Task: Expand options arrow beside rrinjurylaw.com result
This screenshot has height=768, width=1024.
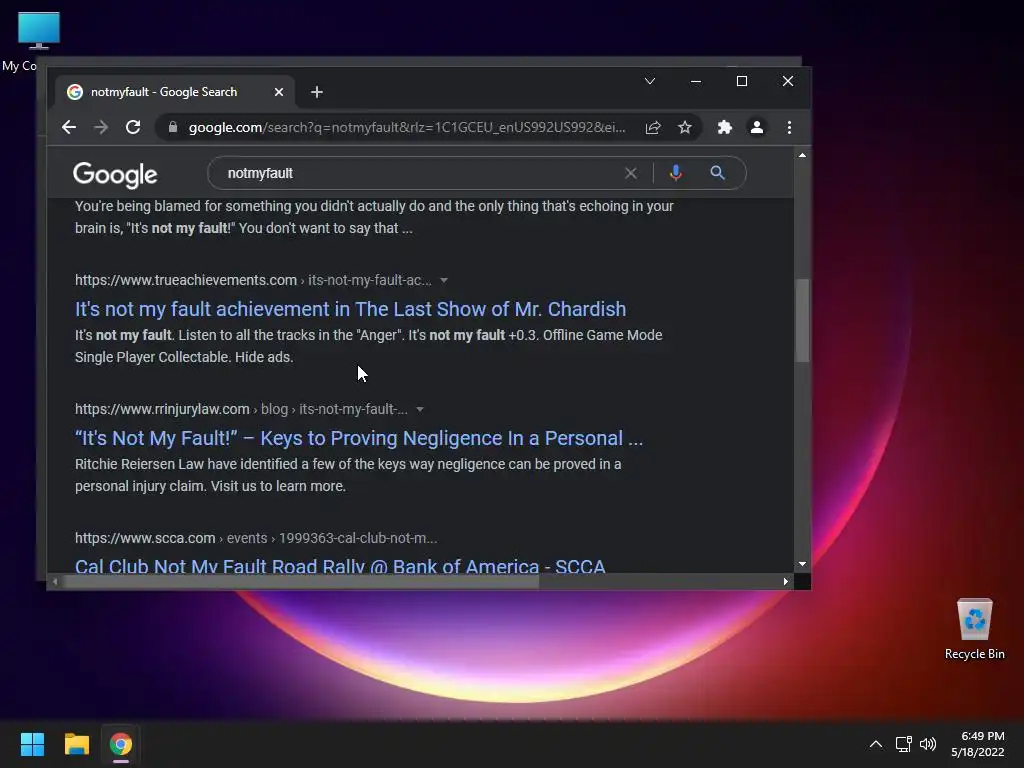Action: point(420,409)
